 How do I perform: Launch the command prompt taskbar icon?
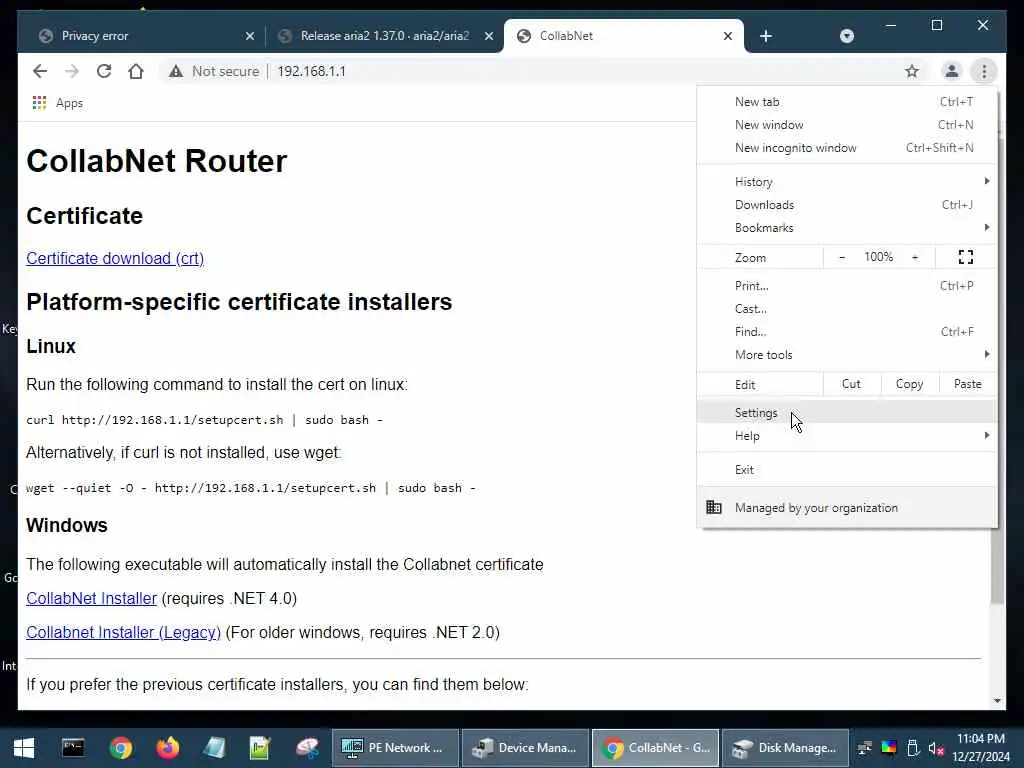pyautogui.click(x=73, y=748)
